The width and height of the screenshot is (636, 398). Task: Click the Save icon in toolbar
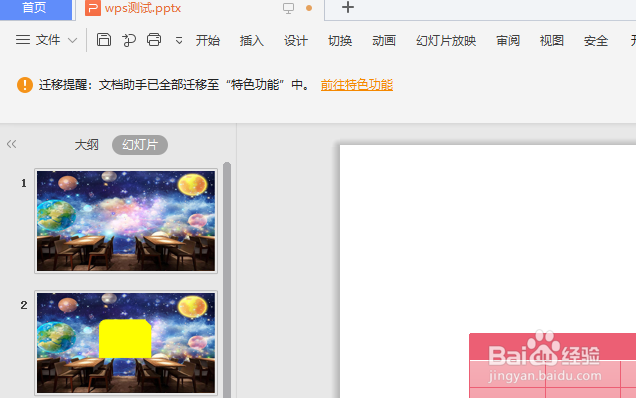tap(104, 40)
